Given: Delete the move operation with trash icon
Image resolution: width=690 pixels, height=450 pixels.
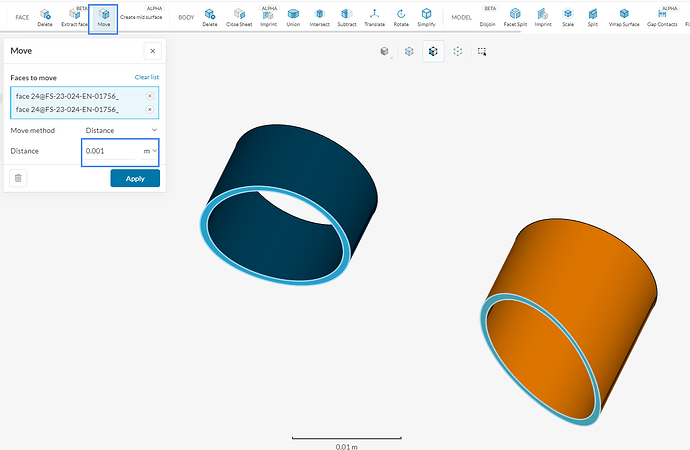Looking at the screenshot, I should pos(19,178).
